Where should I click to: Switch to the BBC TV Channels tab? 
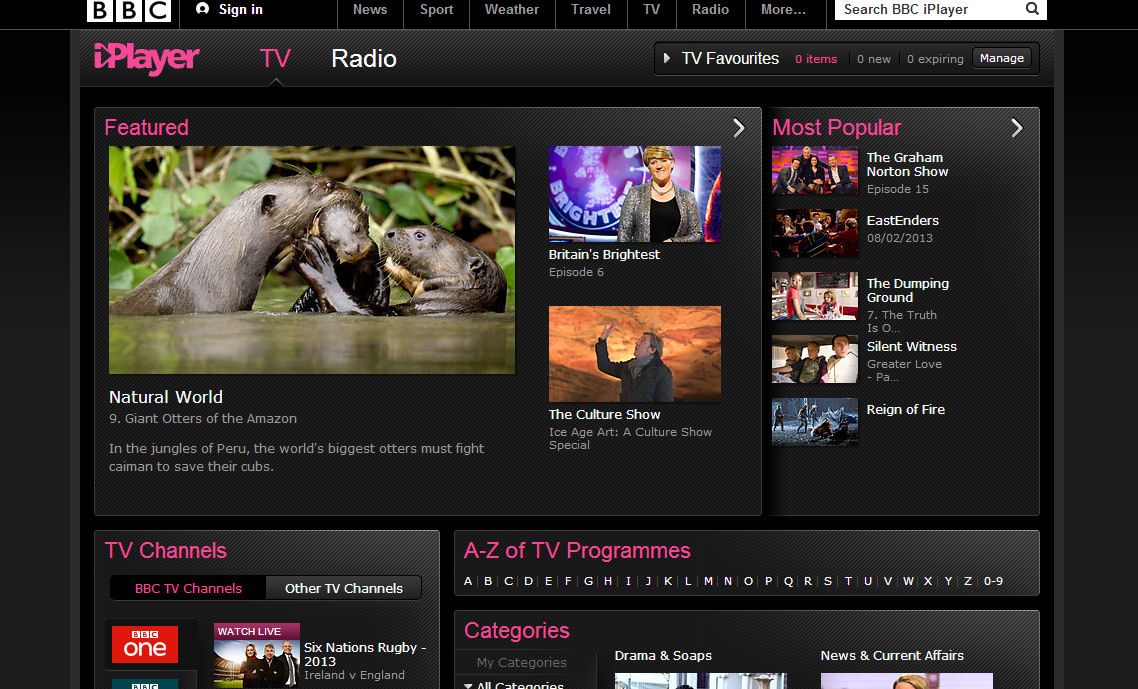[x=187, y=588]
